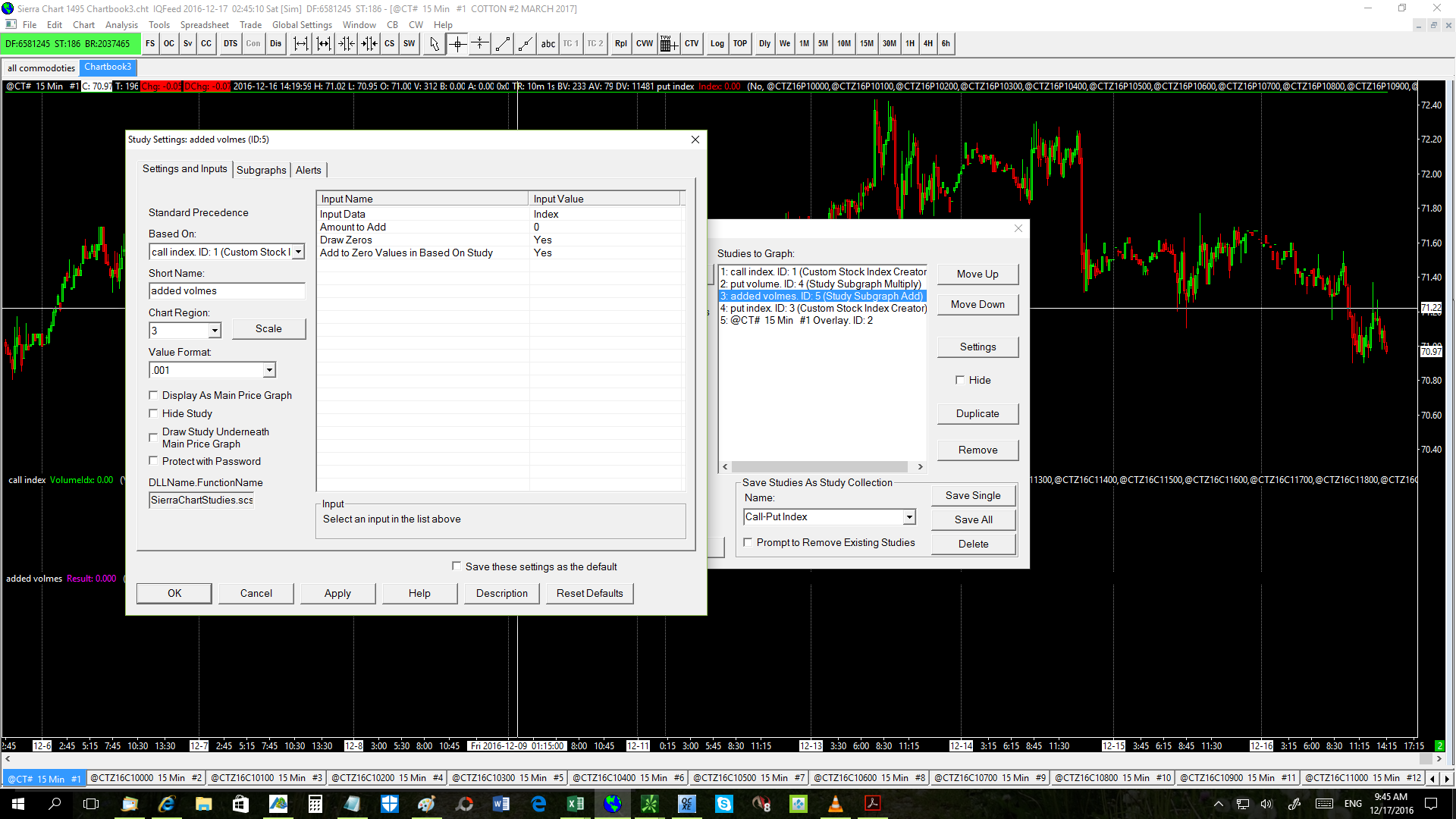Toggle Prompt to Remove Existing Studies
The width and height of the screenshot is (1456, 819).
click(748, 542)
